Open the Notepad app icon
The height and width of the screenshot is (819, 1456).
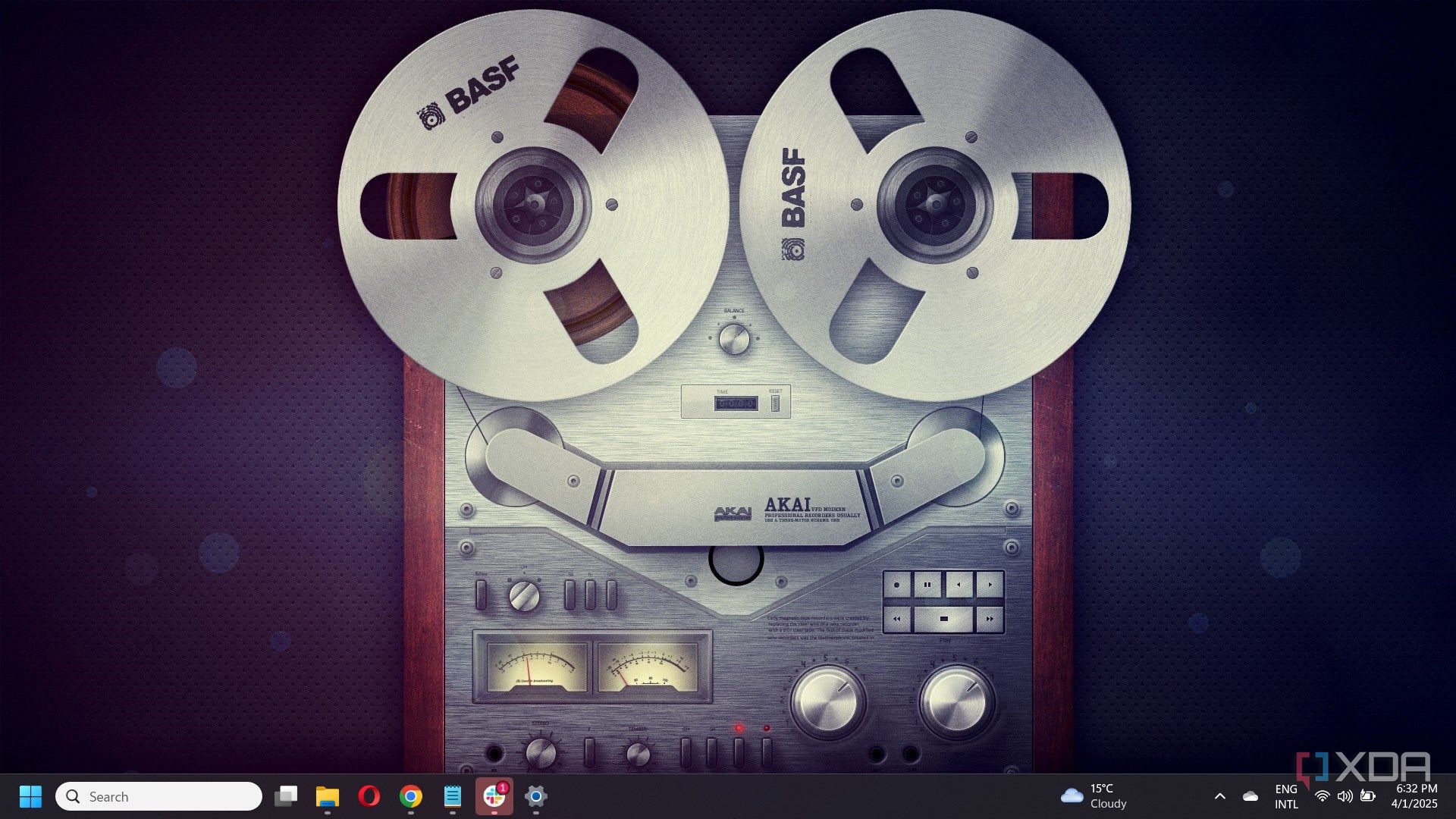coord(453,796)
